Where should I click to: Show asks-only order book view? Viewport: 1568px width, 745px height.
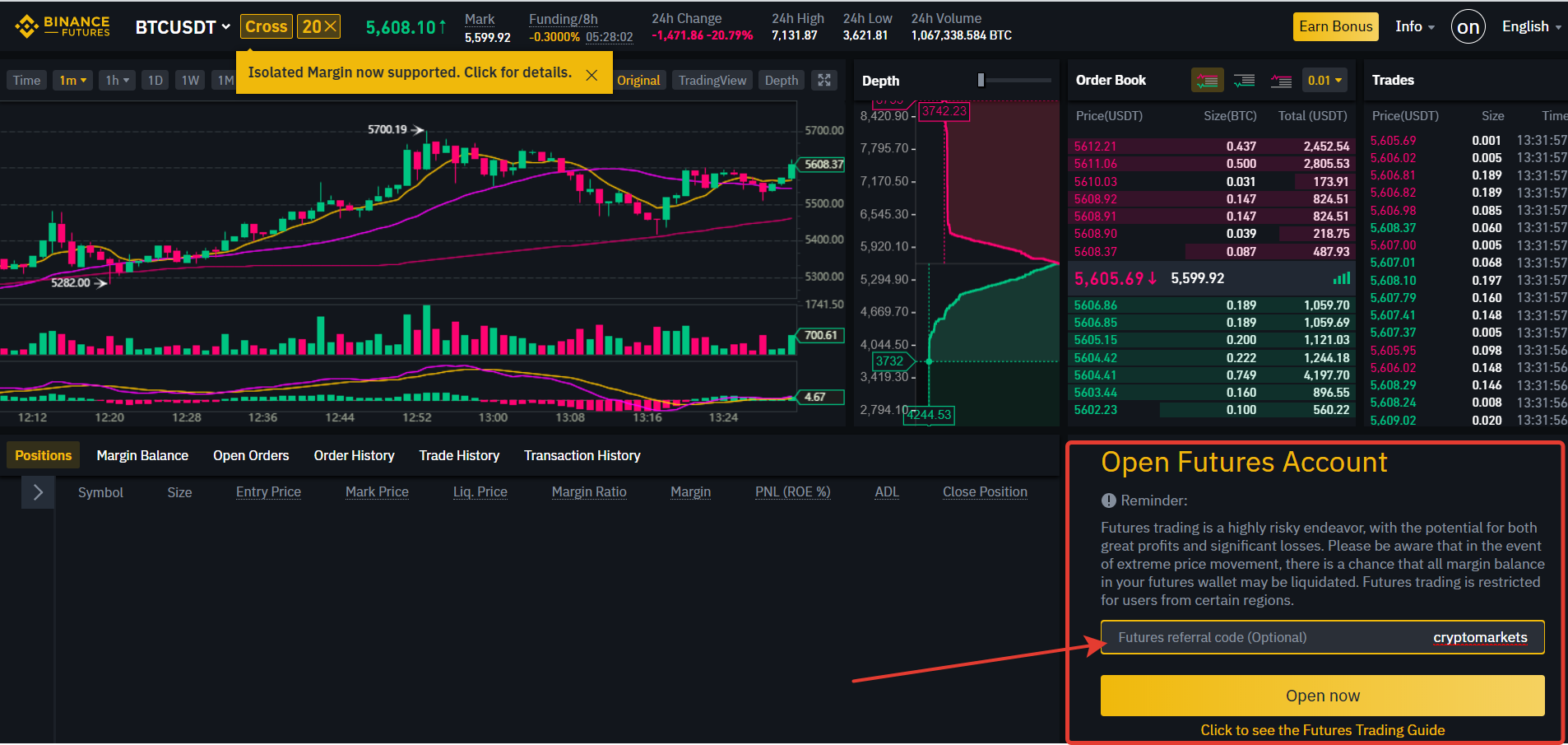tap(1281, 80)
